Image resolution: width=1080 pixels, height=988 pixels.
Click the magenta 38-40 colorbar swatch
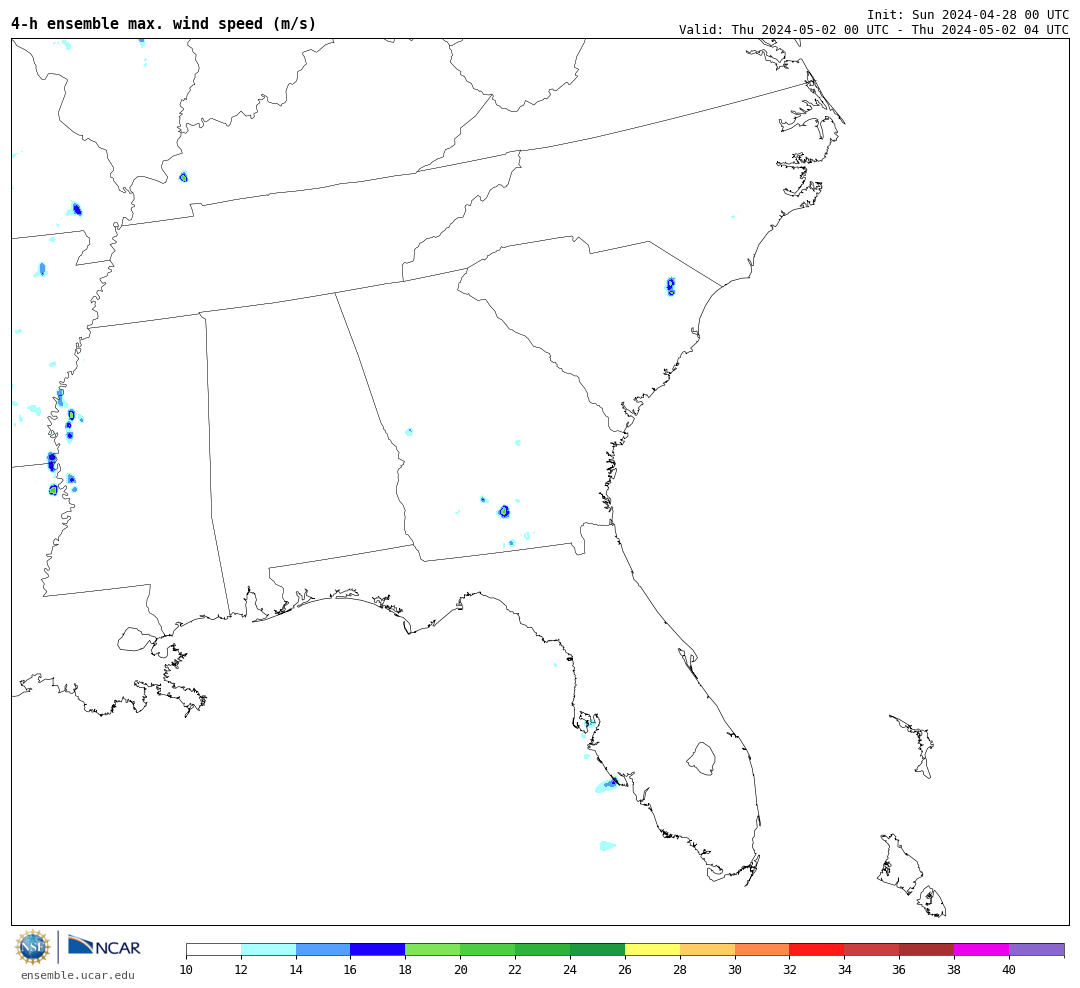982,949
